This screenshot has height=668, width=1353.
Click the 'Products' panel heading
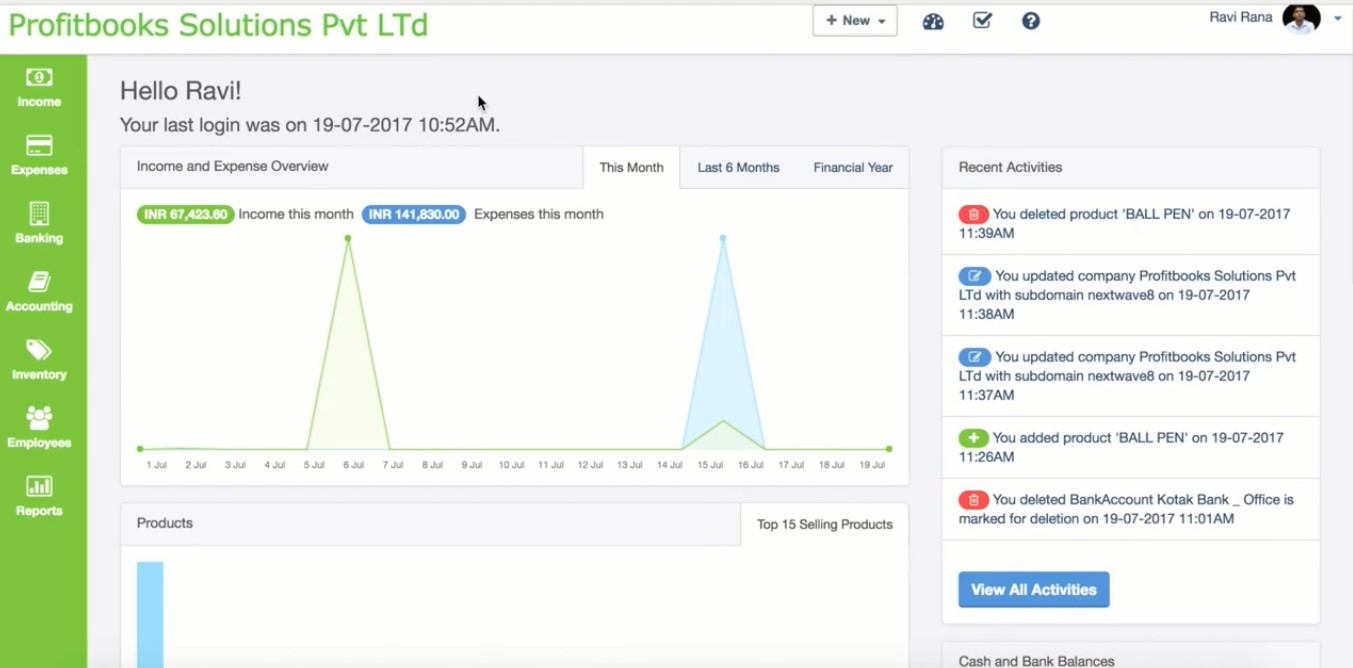pyautogui.click(x=165, y=523)
